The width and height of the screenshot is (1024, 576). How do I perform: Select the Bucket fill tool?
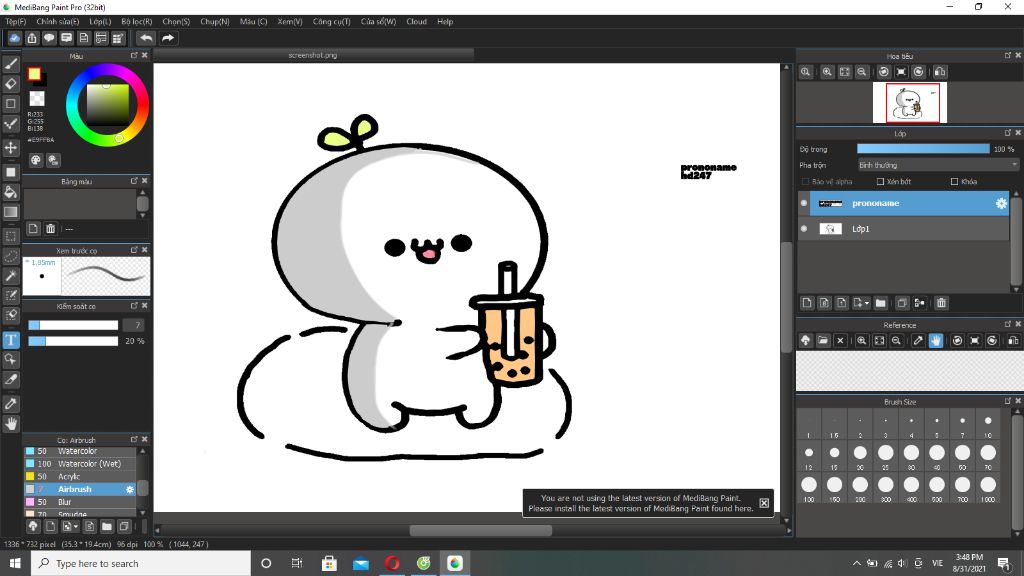[10, 192]
